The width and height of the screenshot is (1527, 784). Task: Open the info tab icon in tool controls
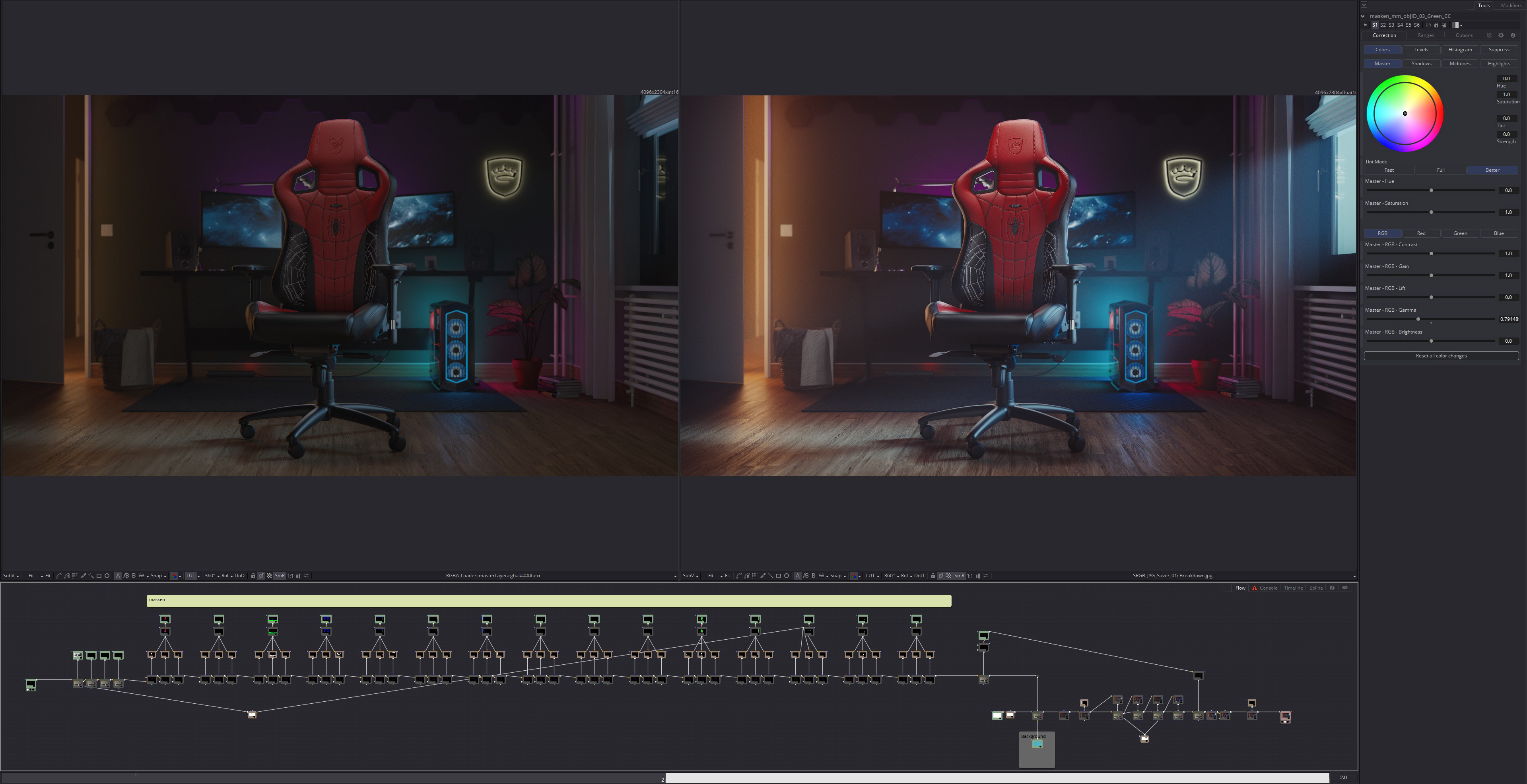point(1513,35)
